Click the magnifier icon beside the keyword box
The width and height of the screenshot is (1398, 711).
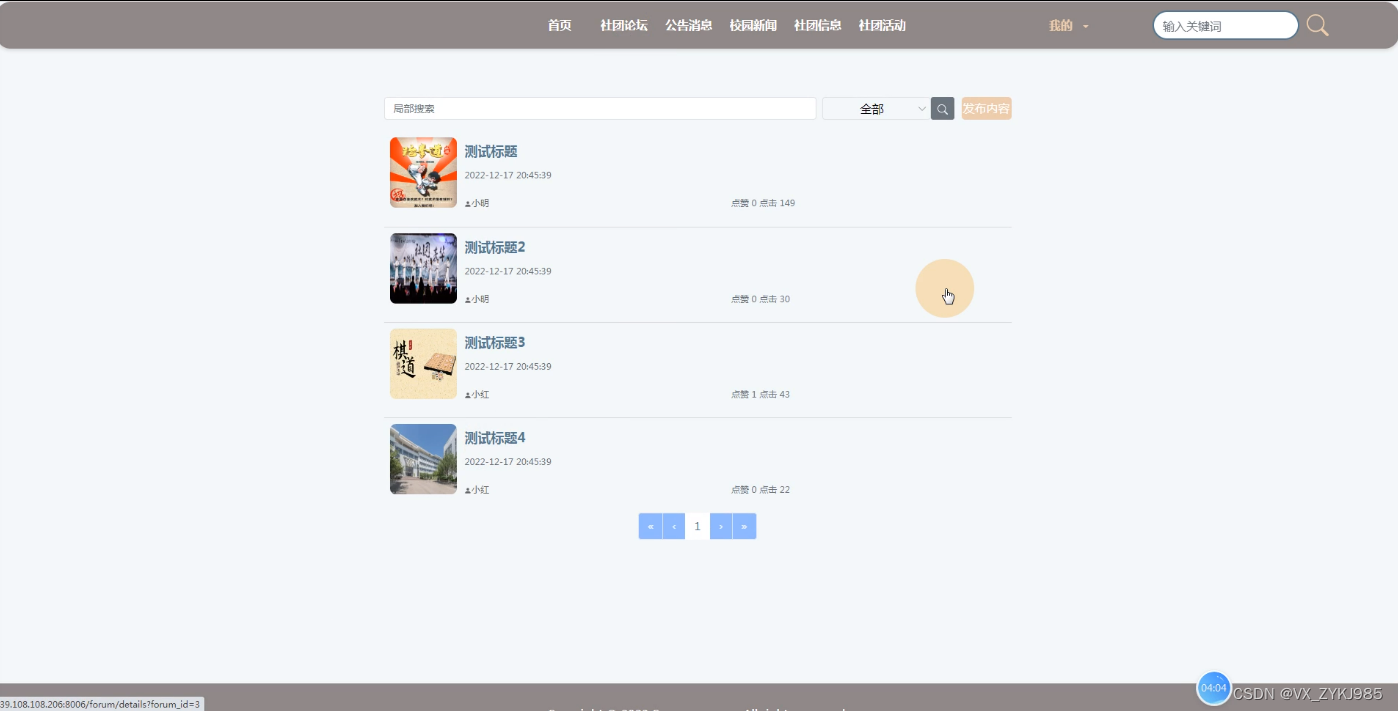pyautogui.click(x=1318, y=26)
